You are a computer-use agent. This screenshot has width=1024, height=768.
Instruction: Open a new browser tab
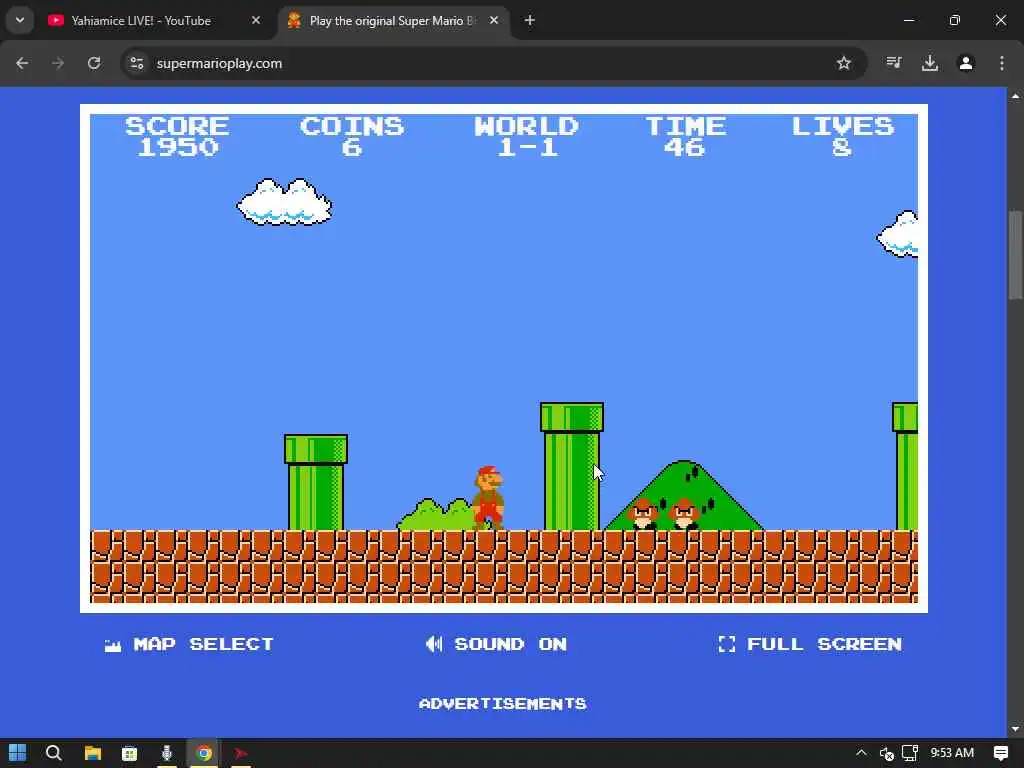tap(530, 20)
